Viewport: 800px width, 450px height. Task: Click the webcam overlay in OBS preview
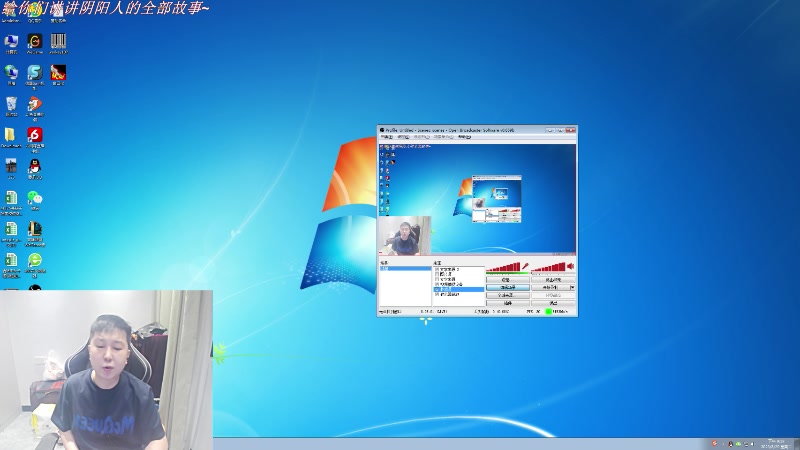(x=405, y=236)
